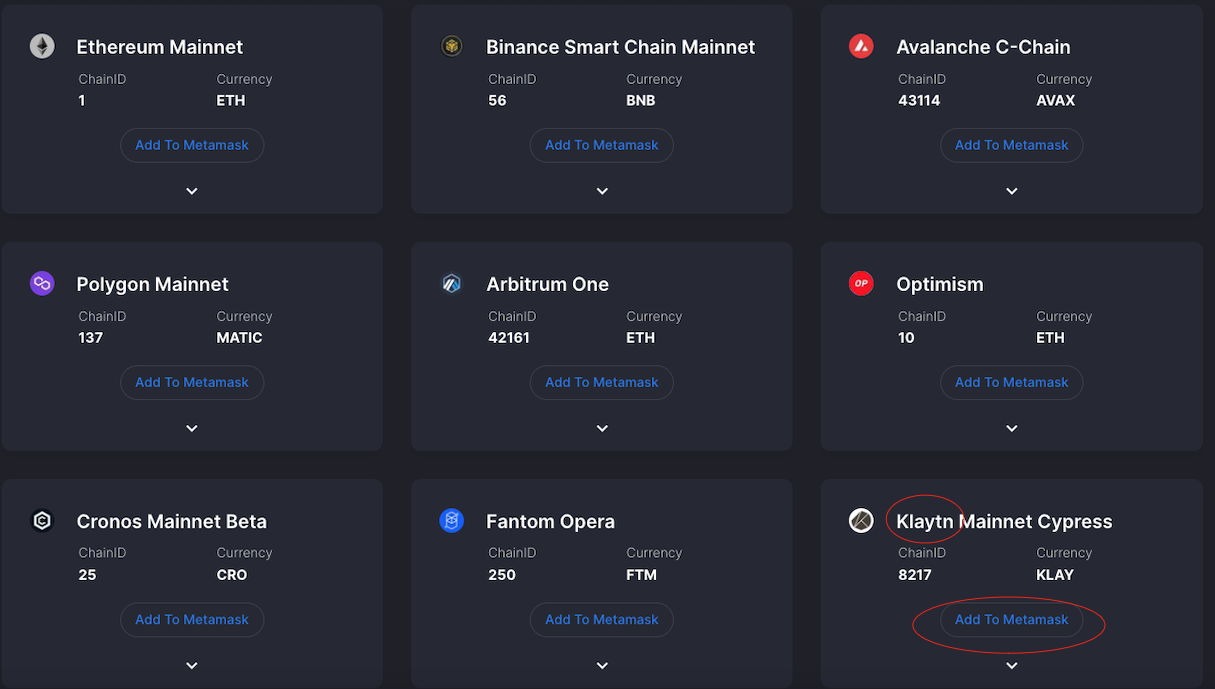Expand the Optimism card chevron
Screen dimensions: 1215x689
pos(1012,428)
